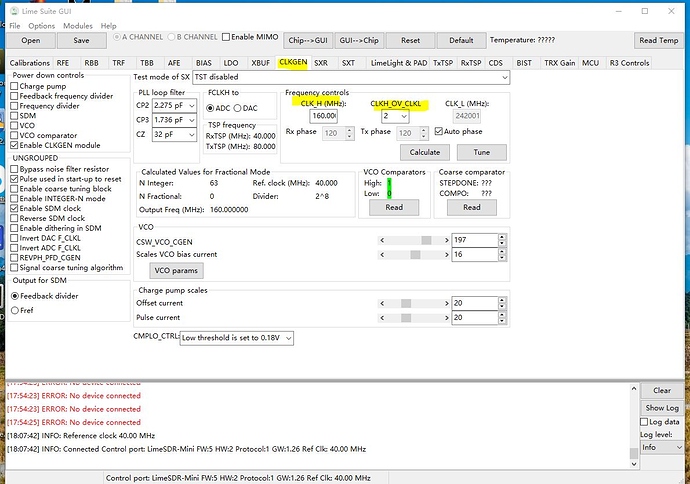Click the Pulse current slider
This screenshot has width=690, height=484.
pos(414,318)
